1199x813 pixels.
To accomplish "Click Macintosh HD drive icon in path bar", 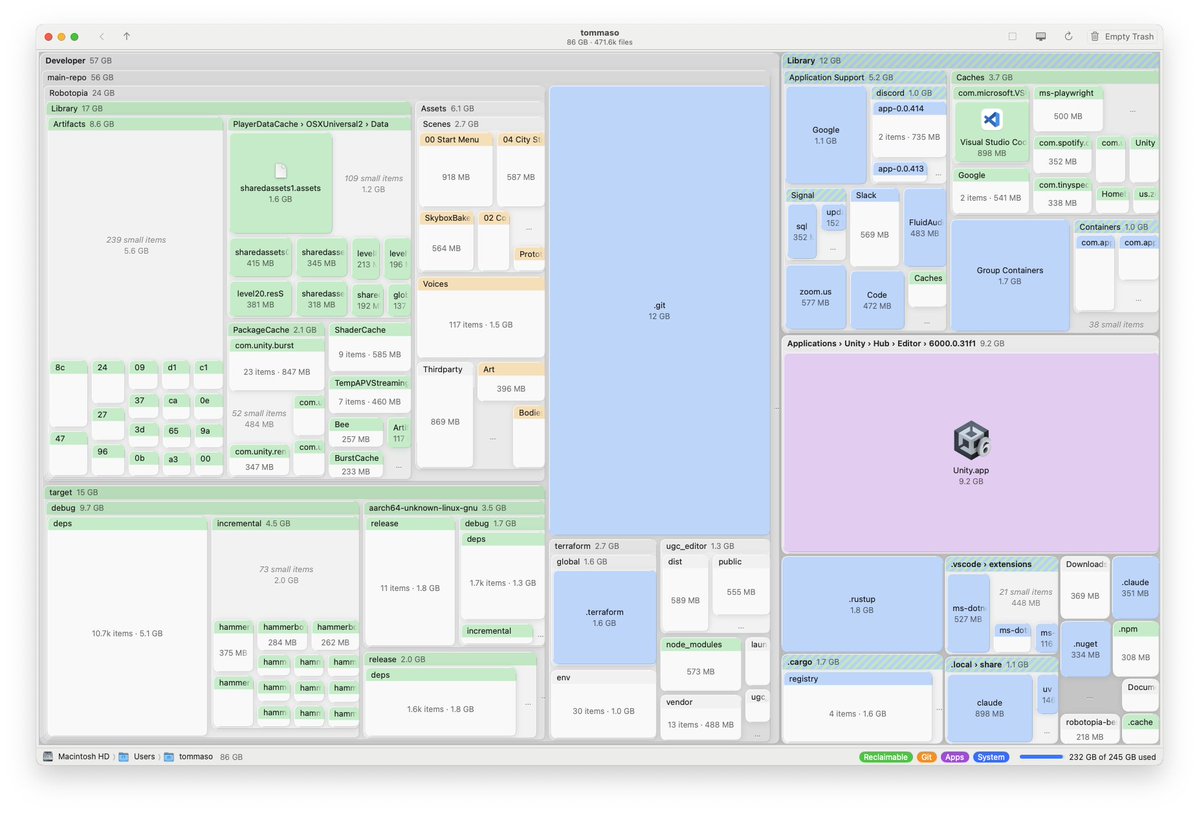I will (x=48, y=756).
